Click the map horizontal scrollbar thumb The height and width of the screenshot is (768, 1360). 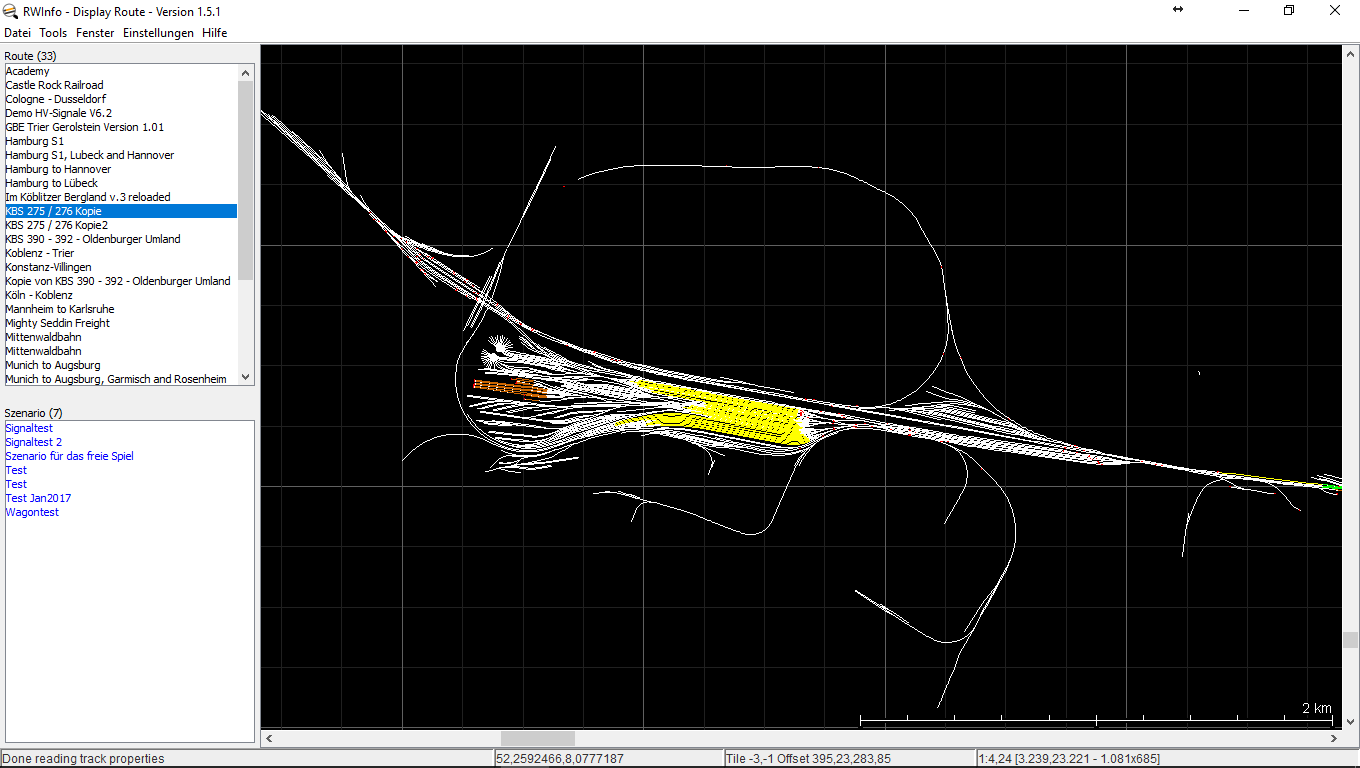[538, 738]
